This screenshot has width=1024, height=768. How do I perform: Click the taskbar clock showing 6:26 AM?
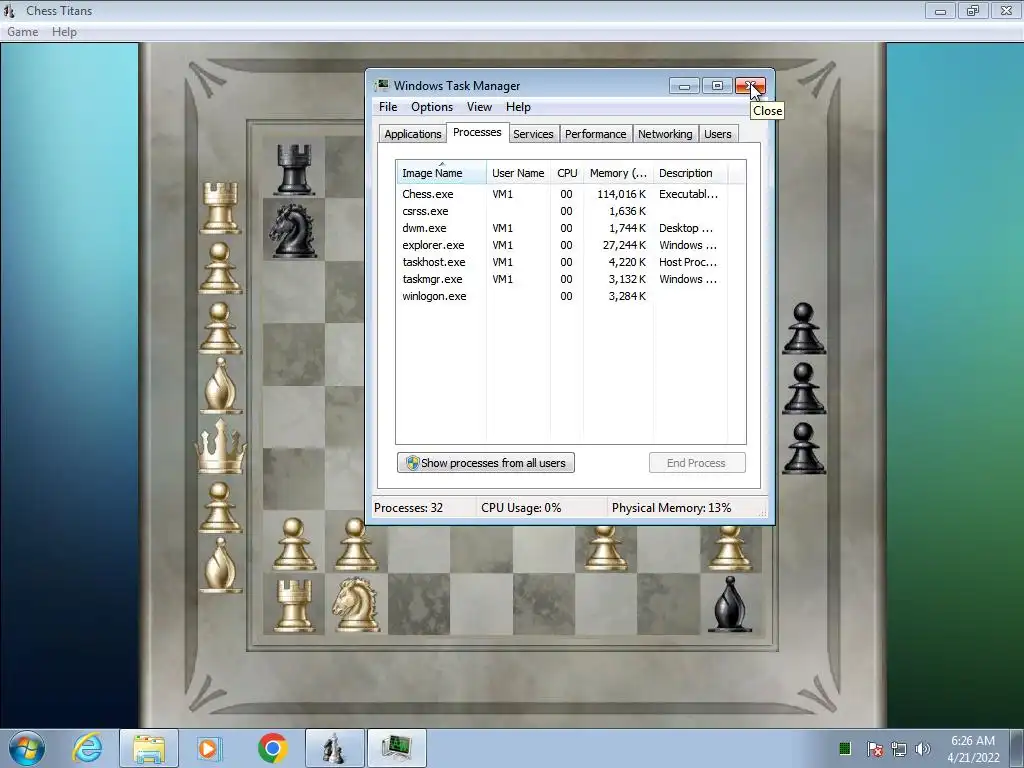coord(972,748)
